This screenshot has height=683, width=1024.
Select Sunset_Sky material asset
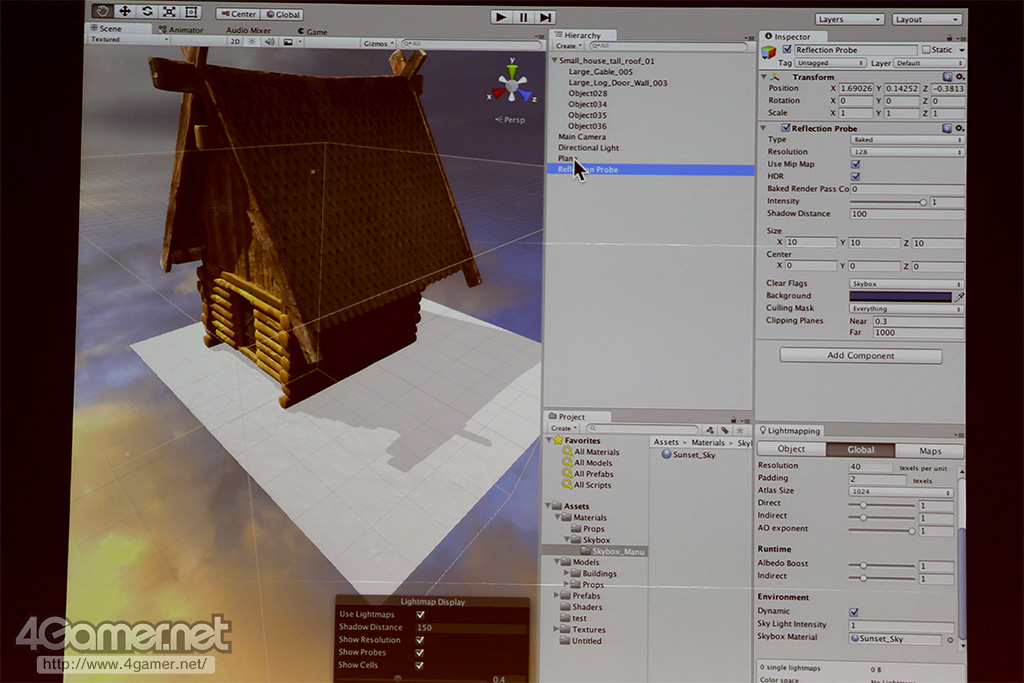(x=689, y=454)
